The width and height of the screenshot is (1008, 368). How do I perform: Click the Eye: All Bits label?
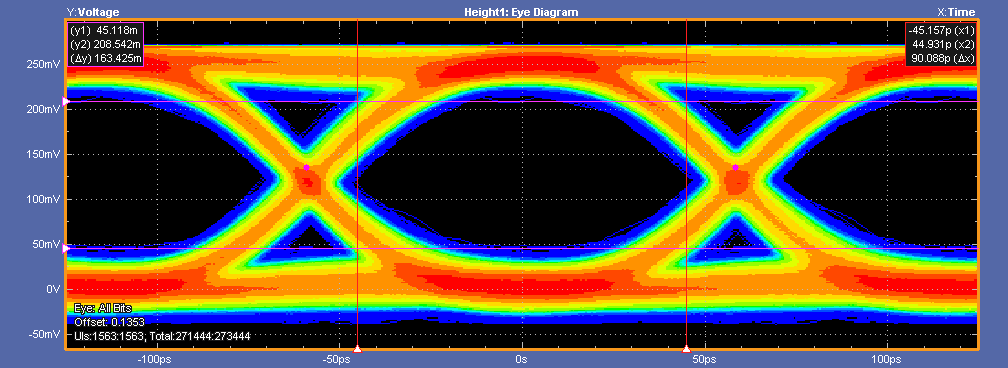tap(103, 308)
